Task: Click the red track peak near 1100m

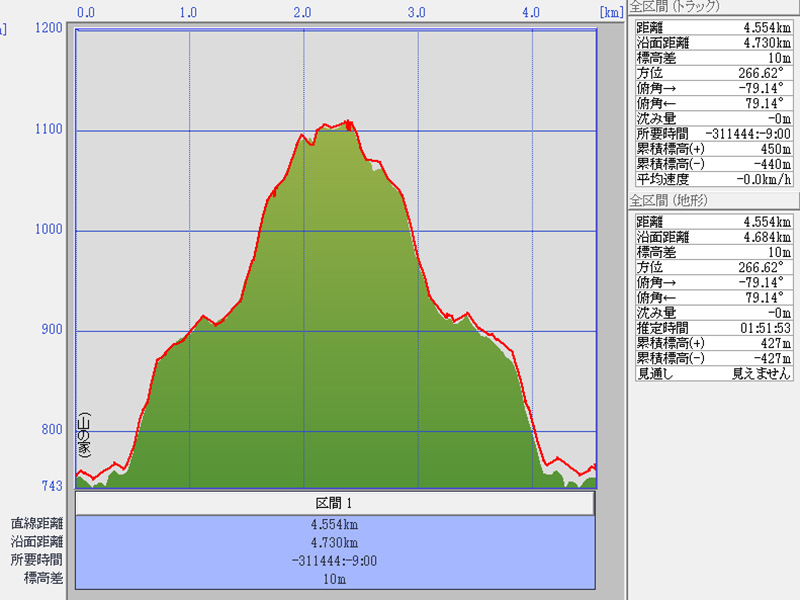Action: pos(348,123)
